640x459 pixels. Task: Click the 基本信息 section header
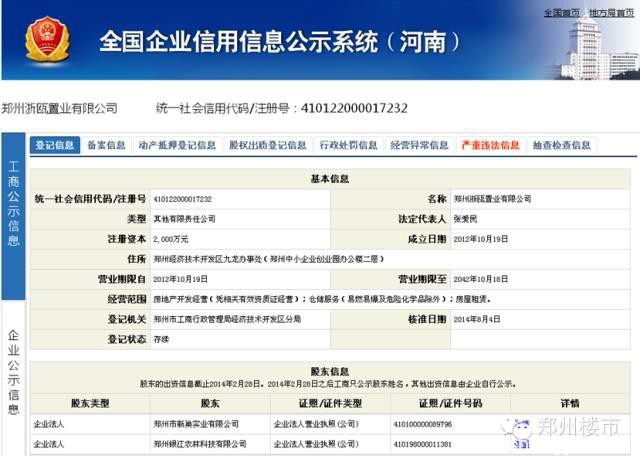coord(330,179)
